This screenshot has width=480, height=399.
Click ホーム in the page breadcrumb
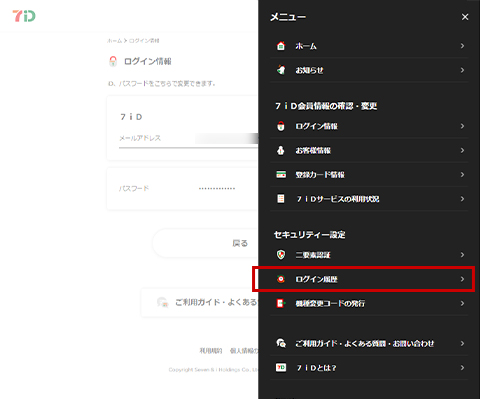[x=114, y=41]
